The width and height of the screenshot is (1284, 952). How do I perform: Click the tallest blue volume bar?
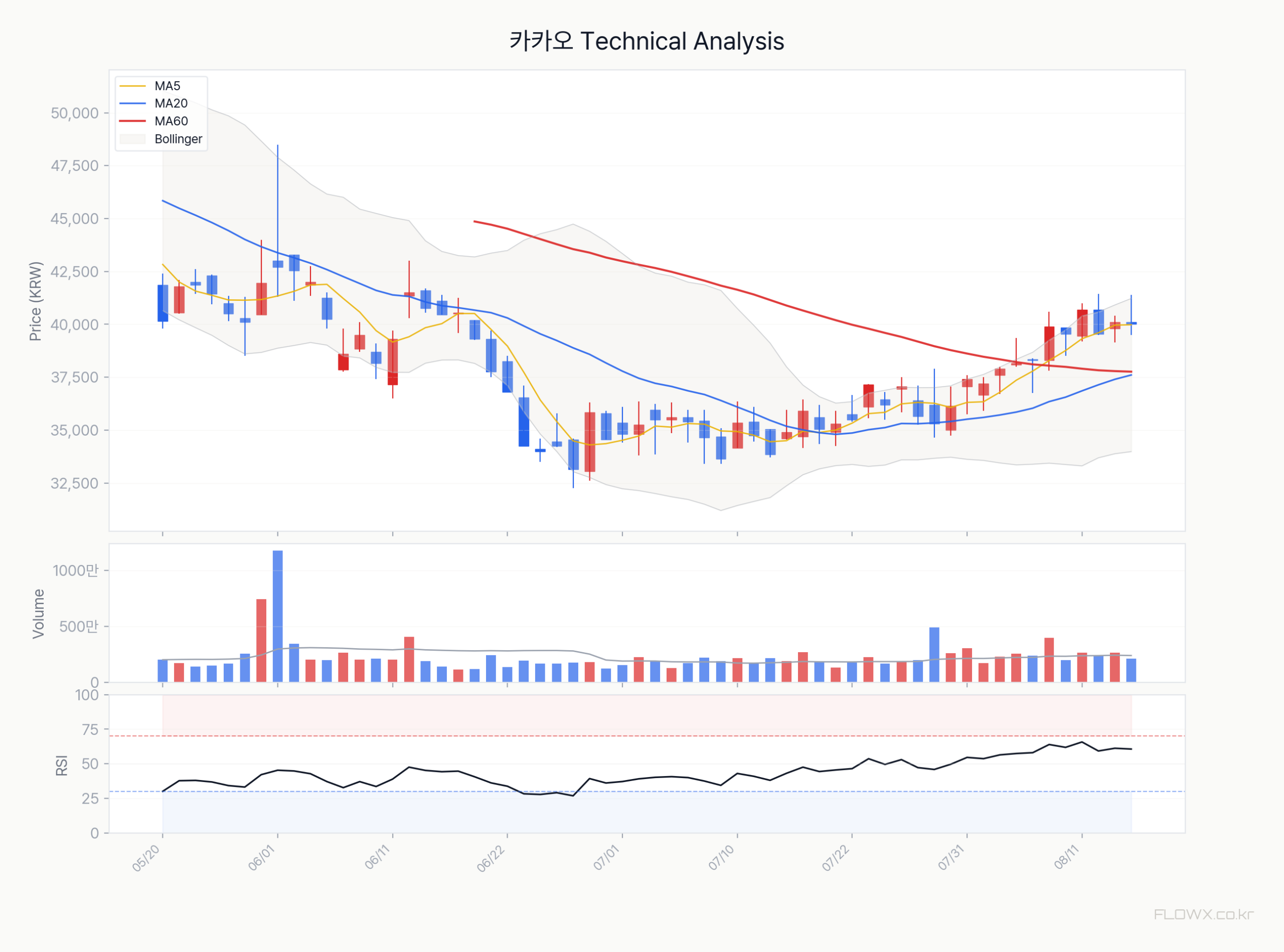tap(278, 616)
